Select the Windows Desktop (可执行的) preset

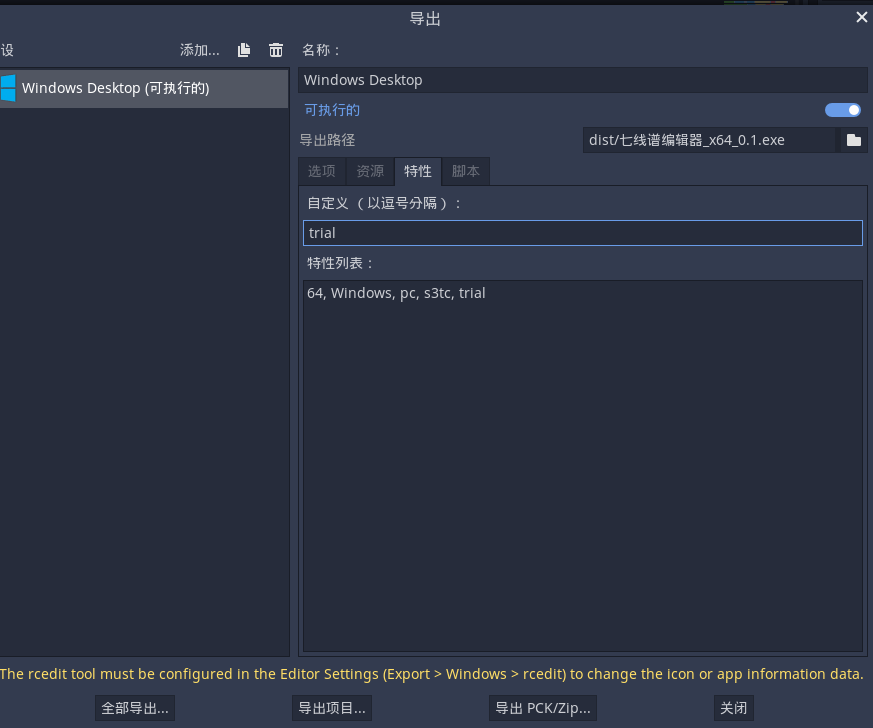coord(144,88)
